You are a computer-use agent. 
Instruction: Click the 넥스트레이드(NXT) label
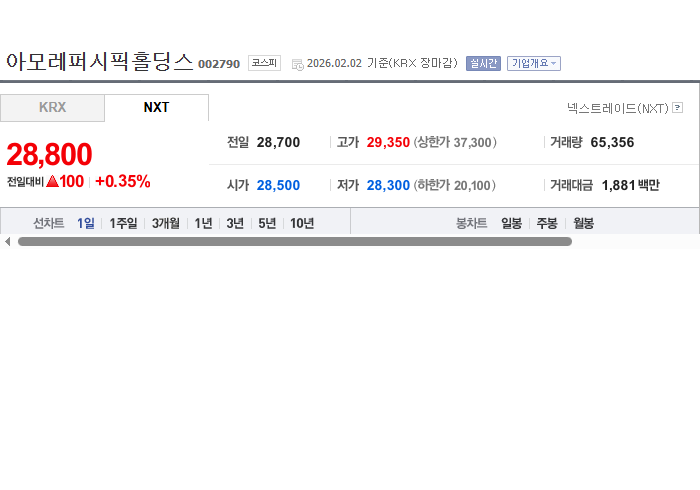pos(618,108)
